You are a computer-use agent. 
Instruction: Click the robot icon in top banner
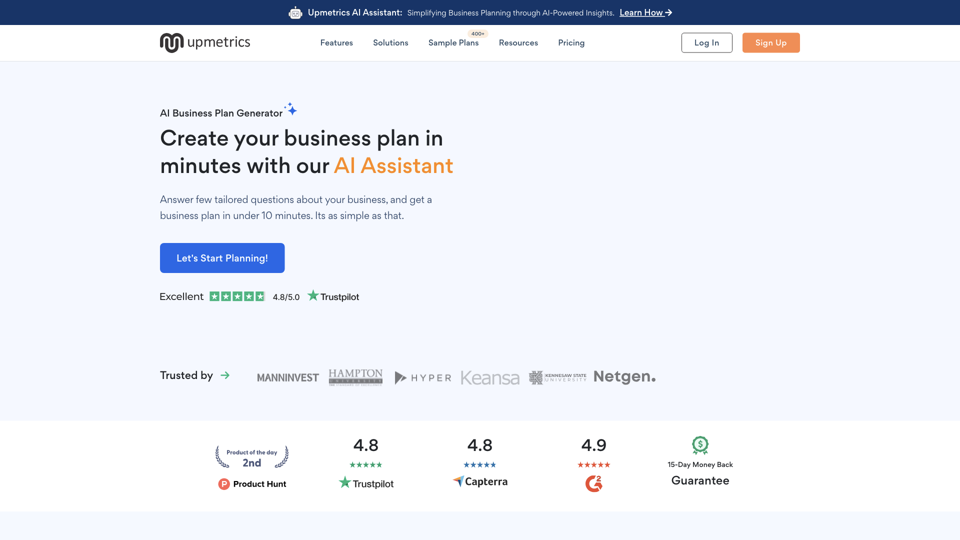[295, 13]
